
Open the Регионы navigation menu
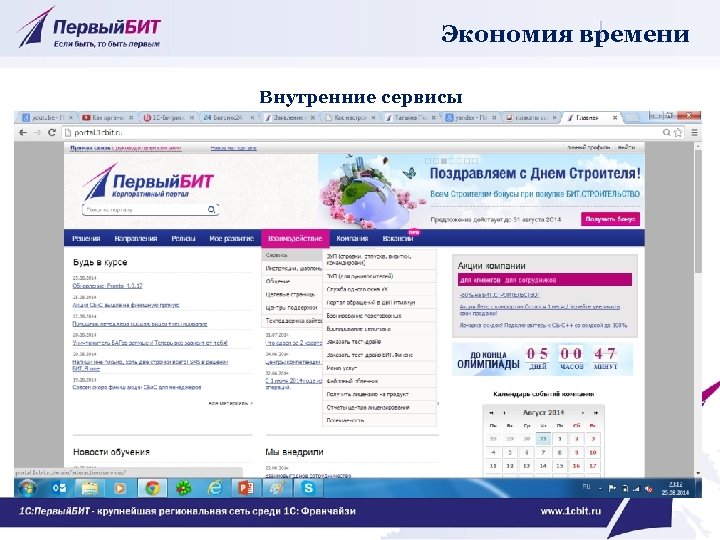(x=183, y=238)
